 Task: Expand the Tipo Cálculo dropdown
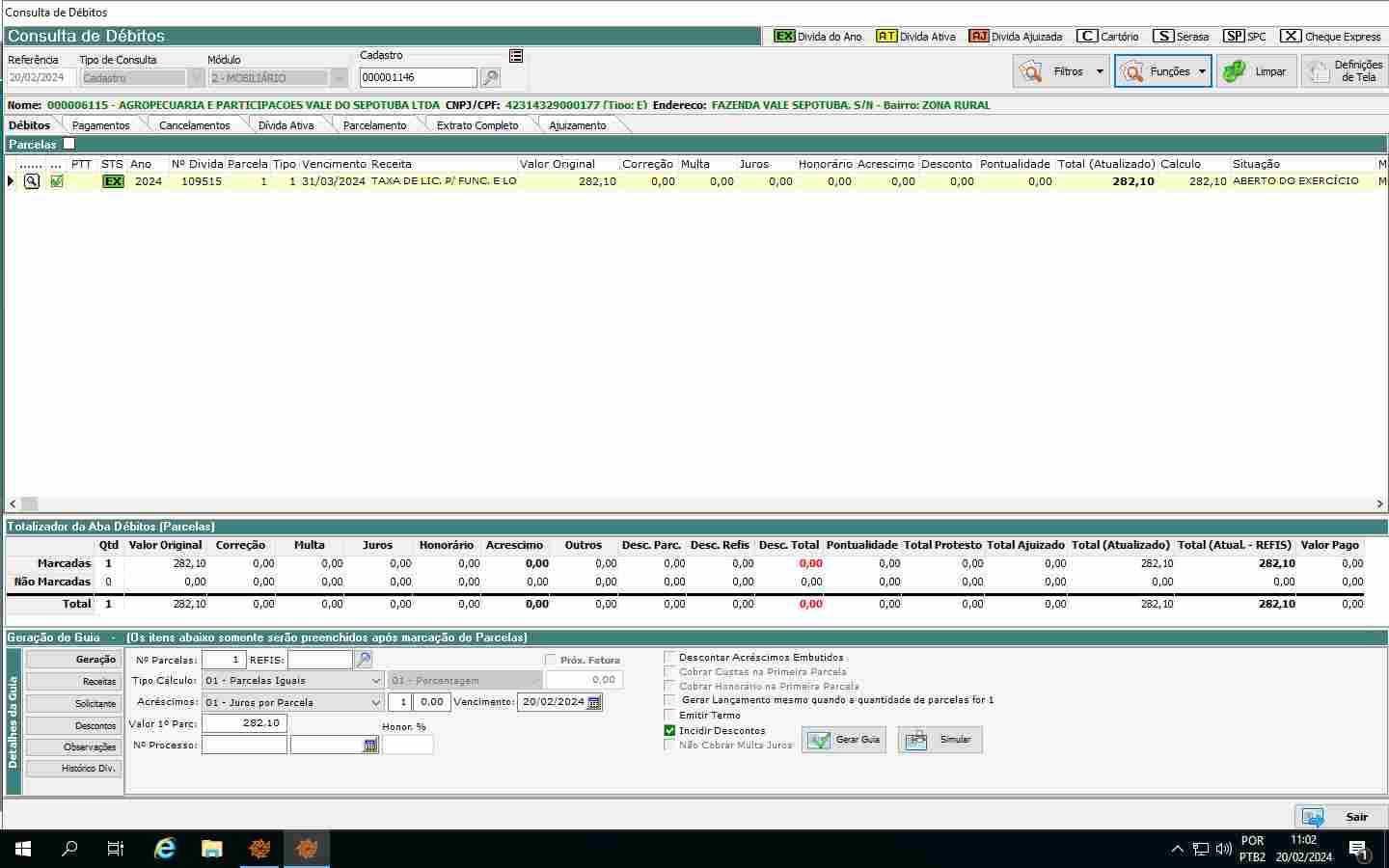[376, 681]
